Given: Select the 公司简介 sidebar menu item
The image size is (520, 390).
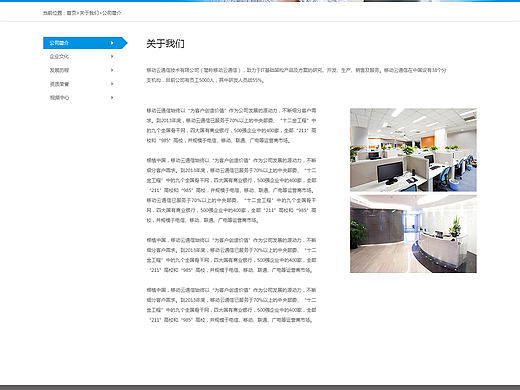Looking at the screenshot, I should (85, 43).
